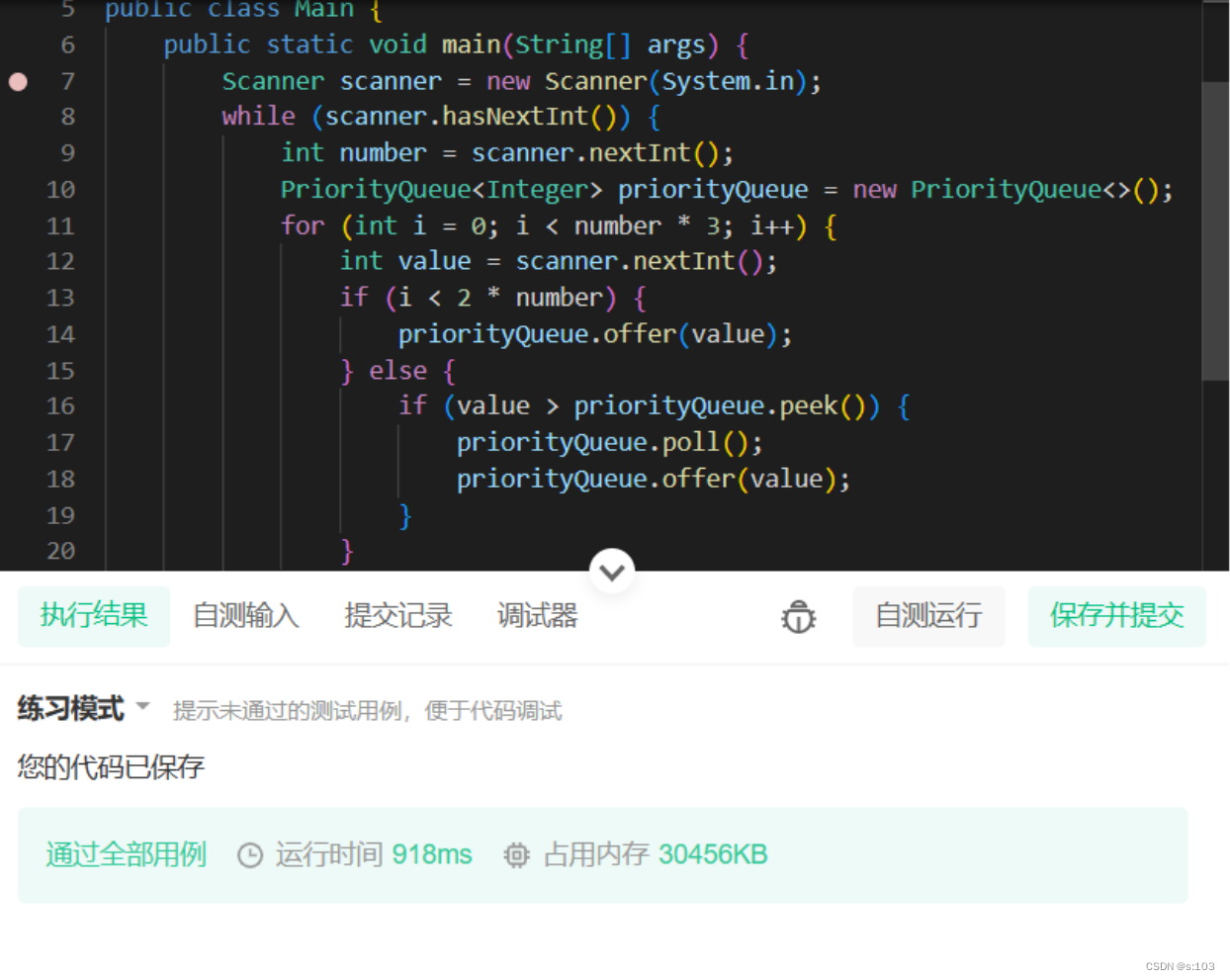The image size is (1230, 980).
Task: Click the for loop line 11
Action: [559, 226]
